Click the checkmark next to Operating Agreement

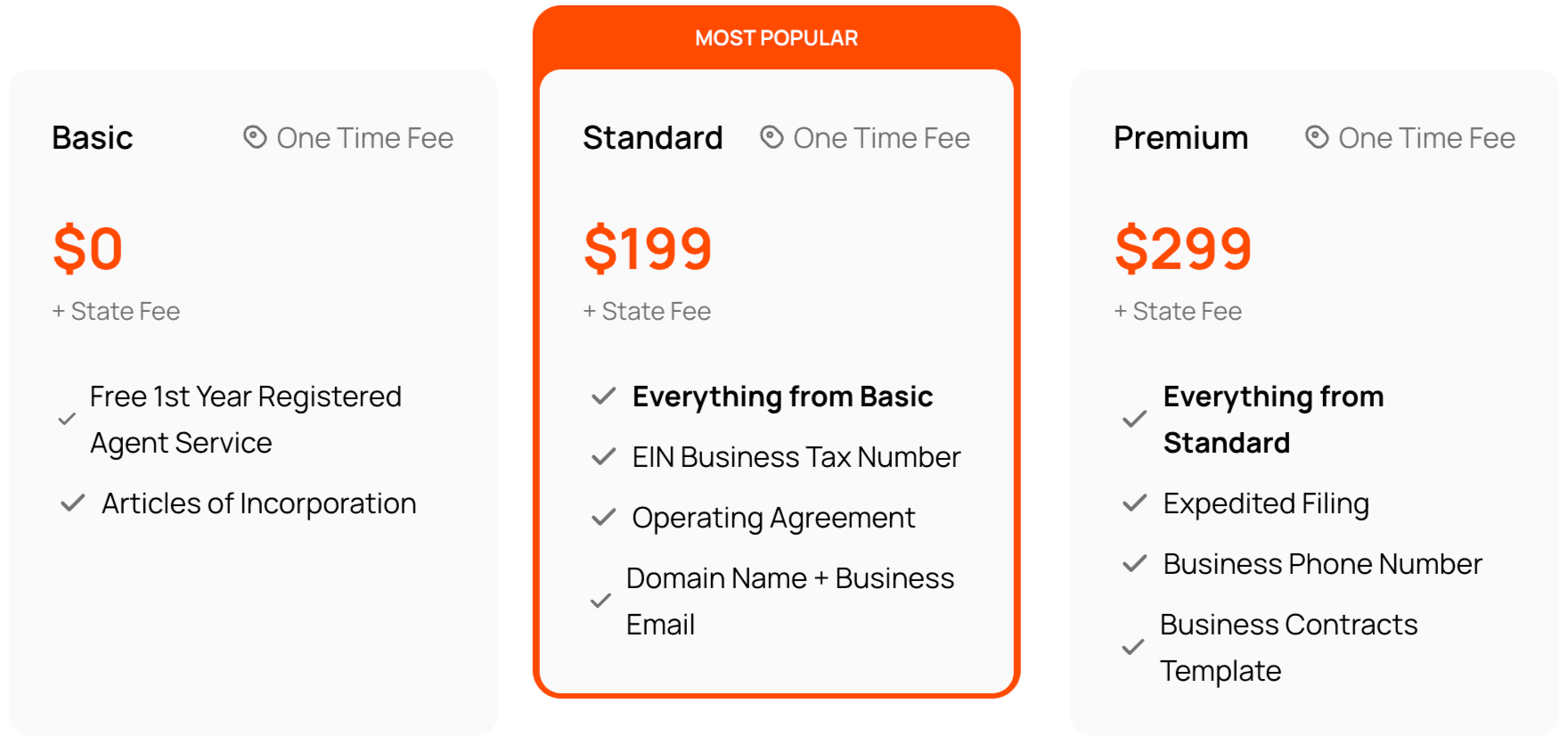click(x=604, y=518)
